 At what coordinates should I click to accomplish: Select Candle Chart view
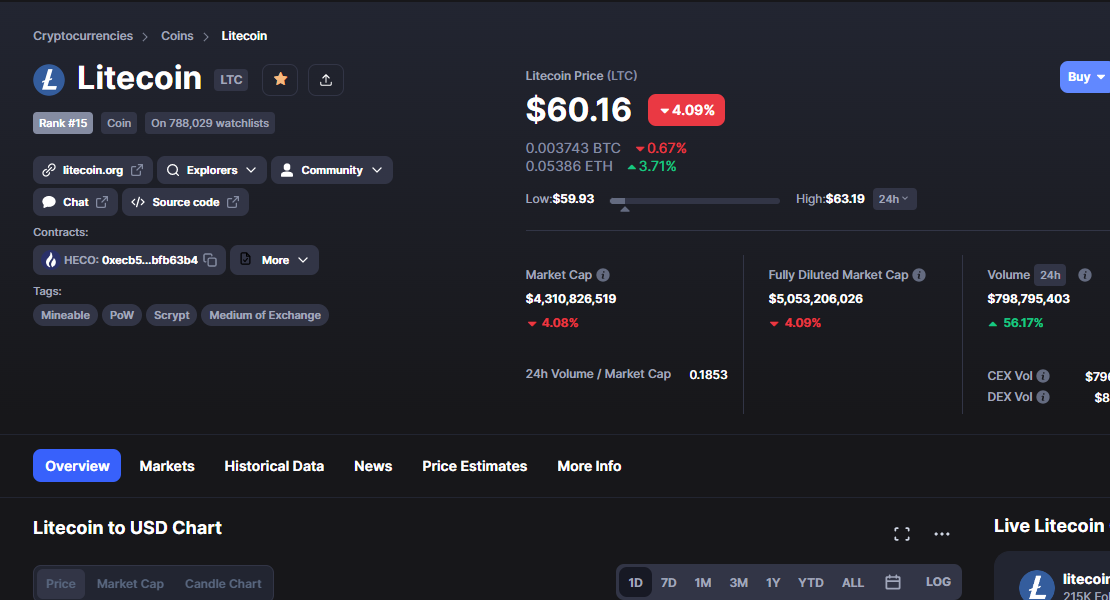[223, 584]
